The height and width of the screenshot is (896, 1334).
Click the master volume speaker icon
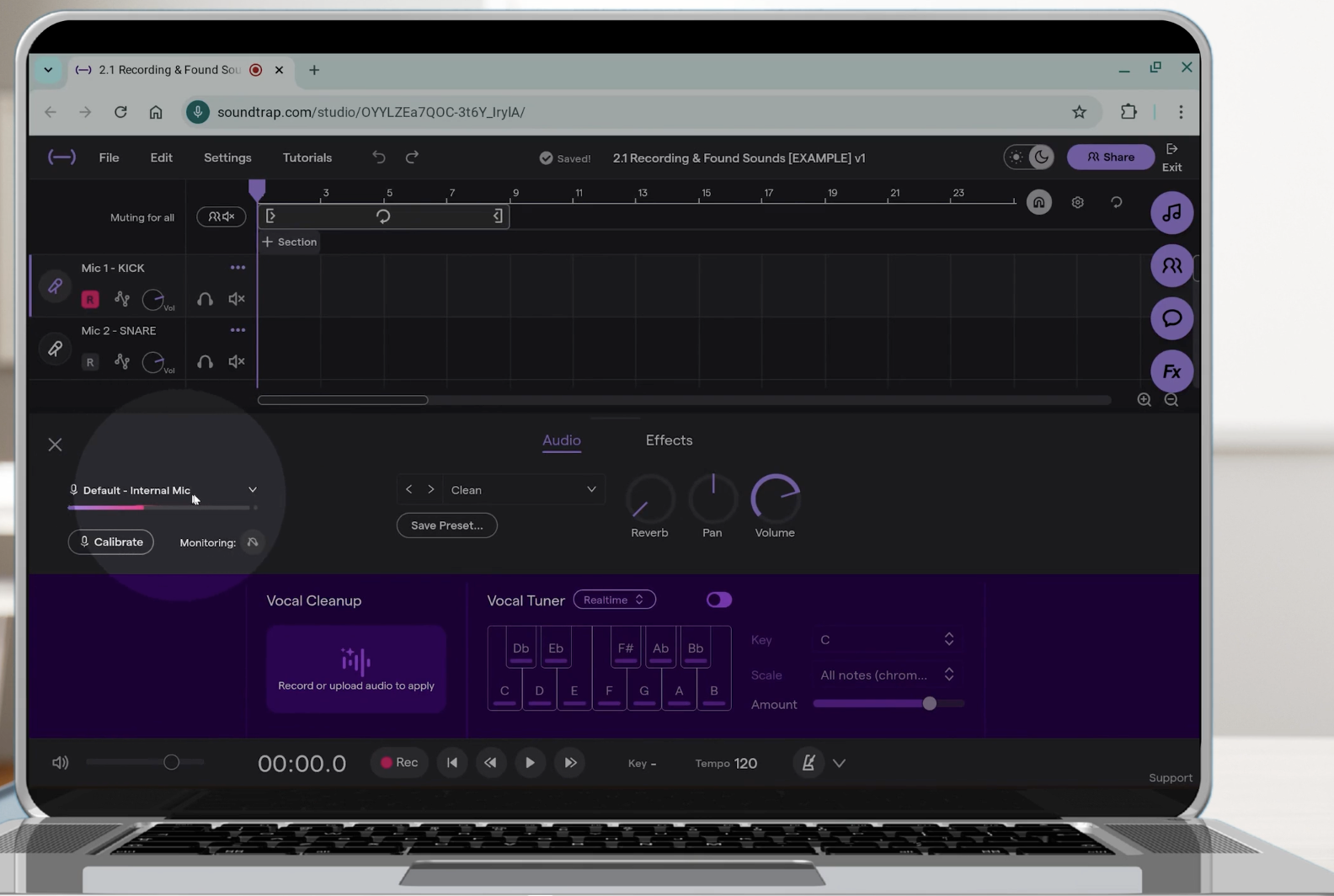coord(61,763)
